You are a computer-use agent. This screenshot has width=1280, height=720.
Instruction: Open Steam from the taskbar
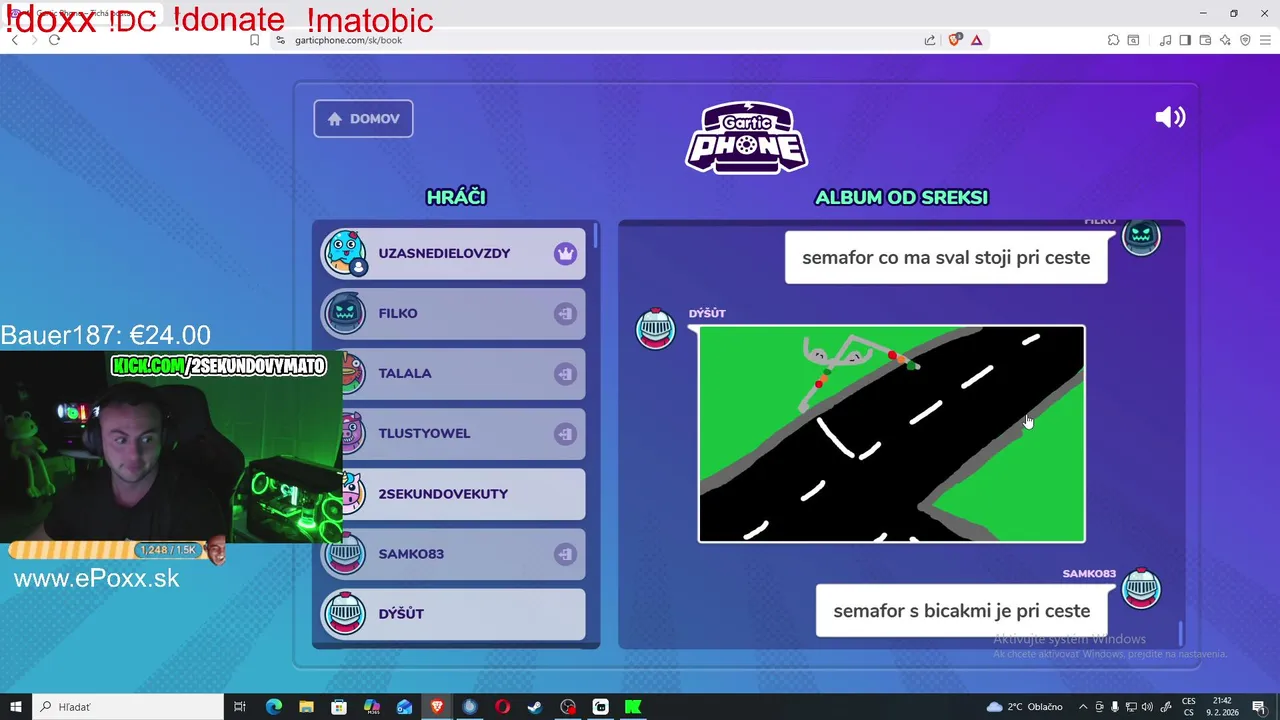click(535, 707)
